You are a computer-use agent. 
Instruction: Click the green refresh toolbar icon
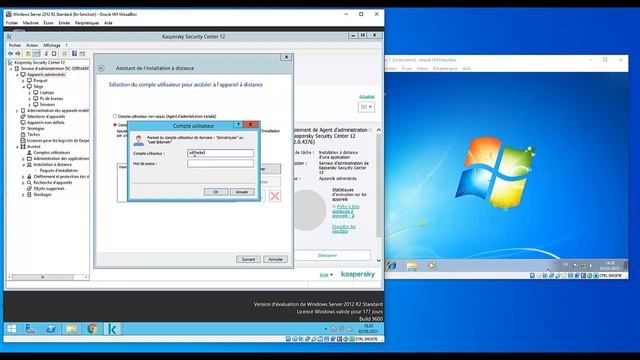(x=64, y=53)
